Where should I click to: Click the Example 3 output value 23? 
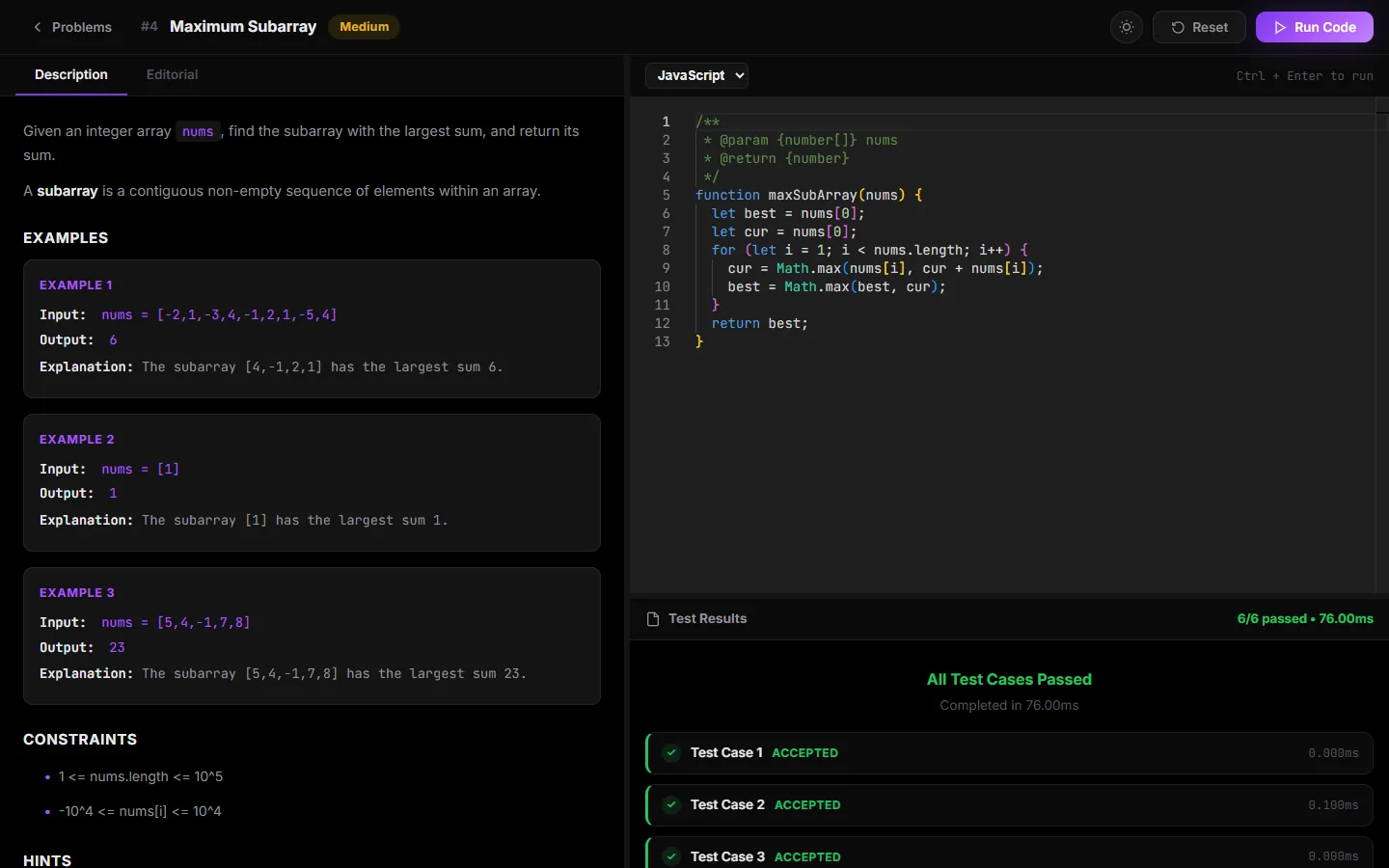pyautogui.click(x=117, y=648)
